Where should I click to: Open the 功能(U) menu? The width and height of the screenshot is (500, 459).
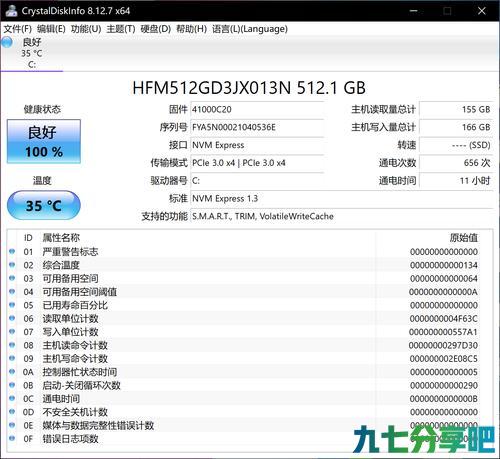86,29
